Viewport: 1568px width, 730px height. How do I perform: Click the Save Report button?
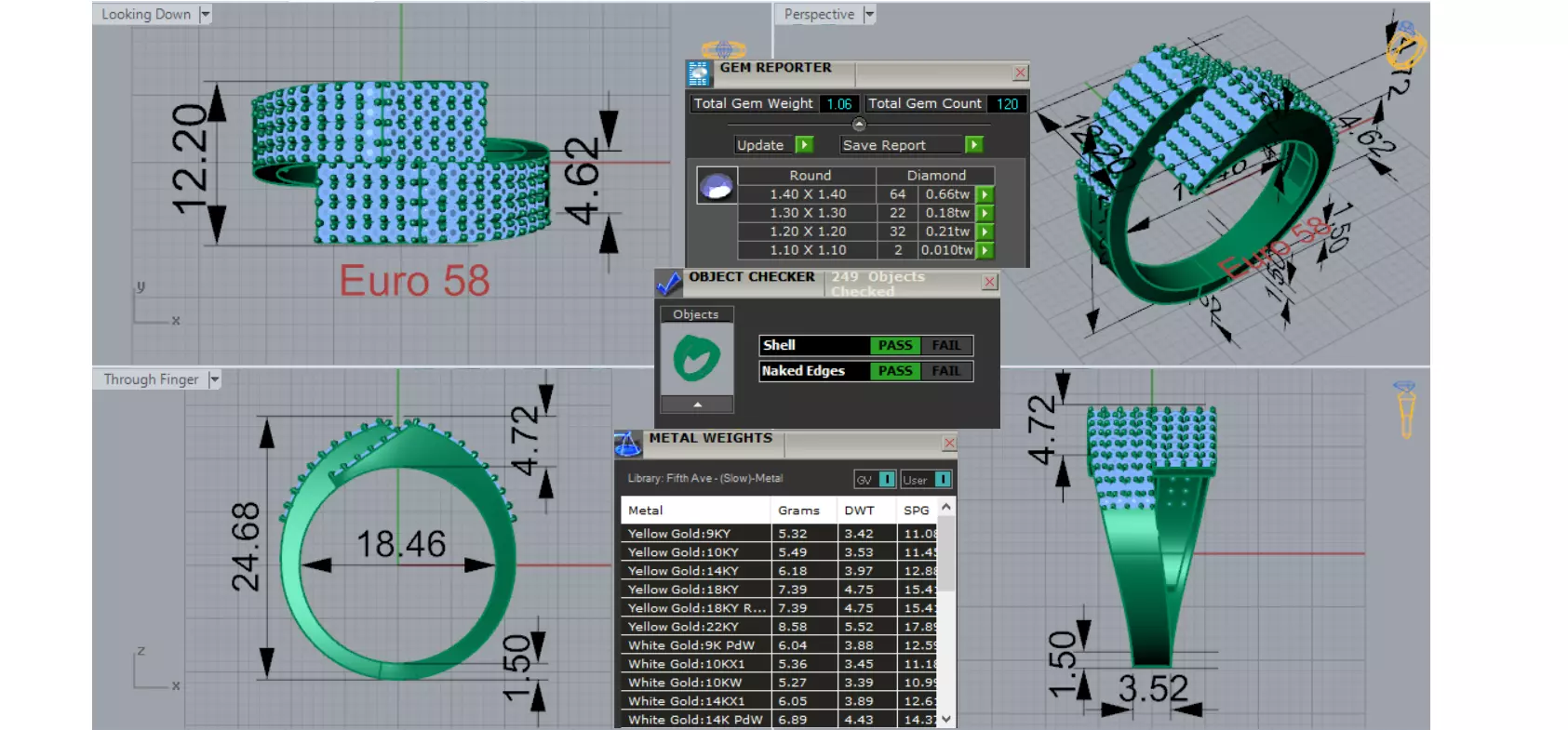click(901, 145)
